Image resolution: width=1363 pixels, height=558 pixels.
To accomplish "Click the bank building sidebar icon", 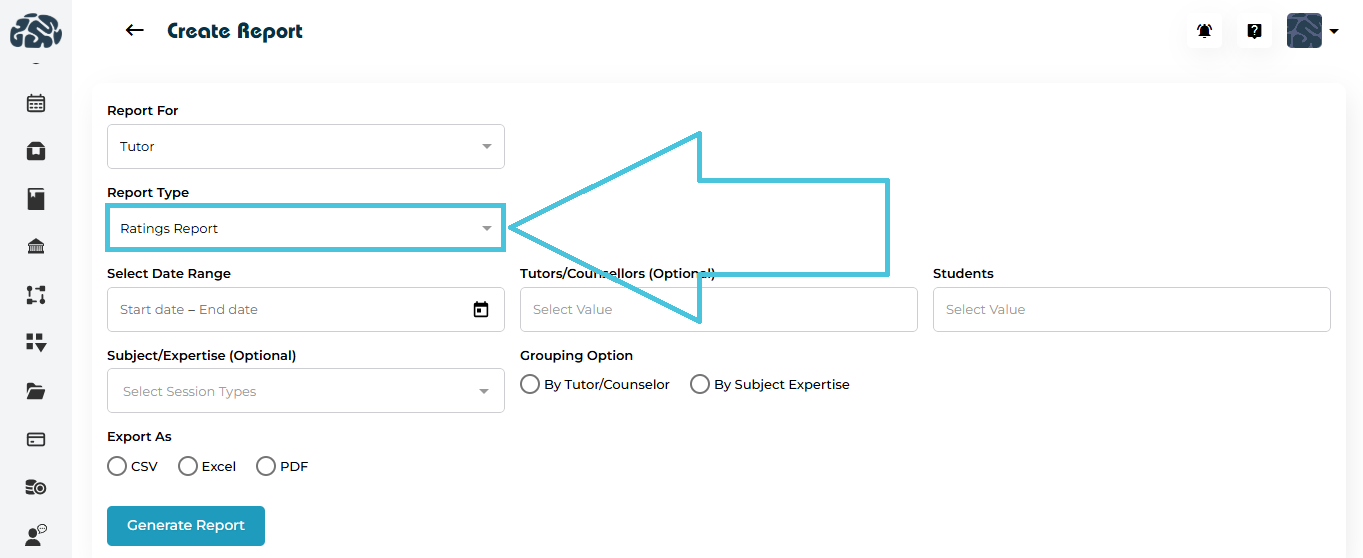I will click(x=36, y=247).
